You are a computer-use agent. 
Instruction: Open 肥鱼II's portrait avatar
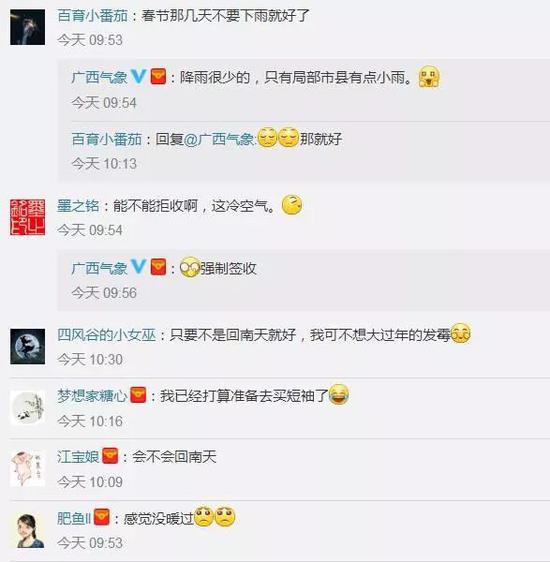(x=28, y=530)
